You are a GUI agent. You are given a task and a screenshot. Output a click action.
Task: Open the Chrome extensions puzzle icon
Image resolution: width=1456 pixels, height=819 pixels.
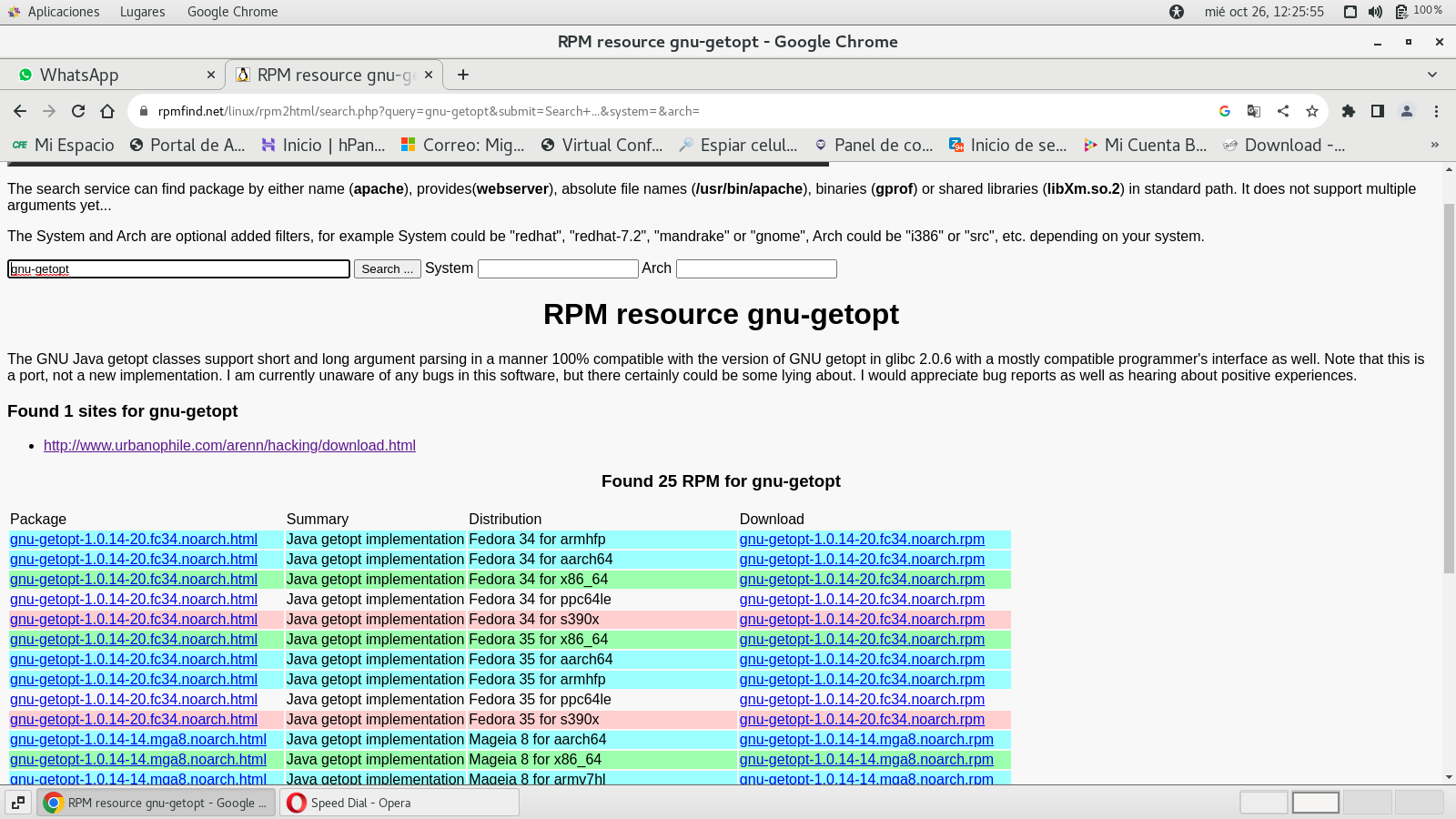1349,111
